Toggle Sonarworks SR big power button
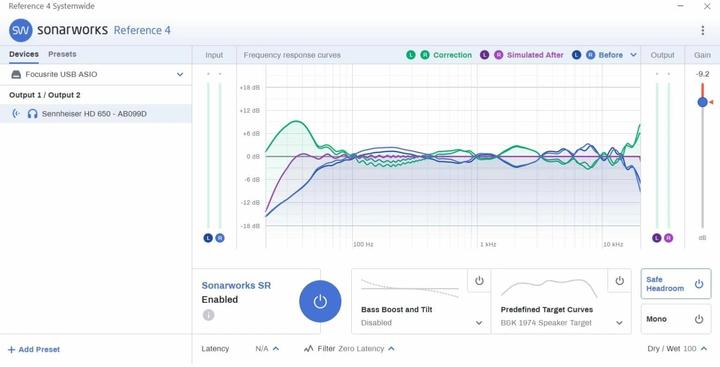This screenshot has width=720, height=367. tap(320, 301)
